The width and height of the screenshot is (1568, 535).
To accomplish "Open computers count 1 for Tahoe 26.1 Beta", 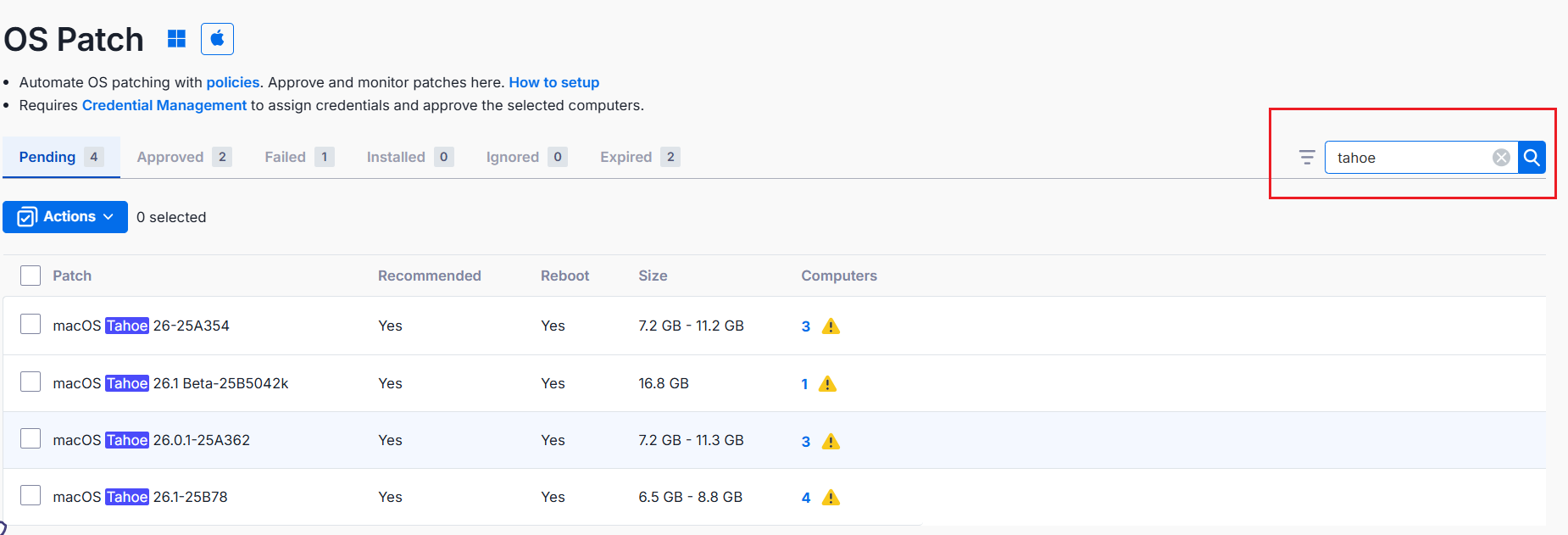I will (x=804, y=384).
